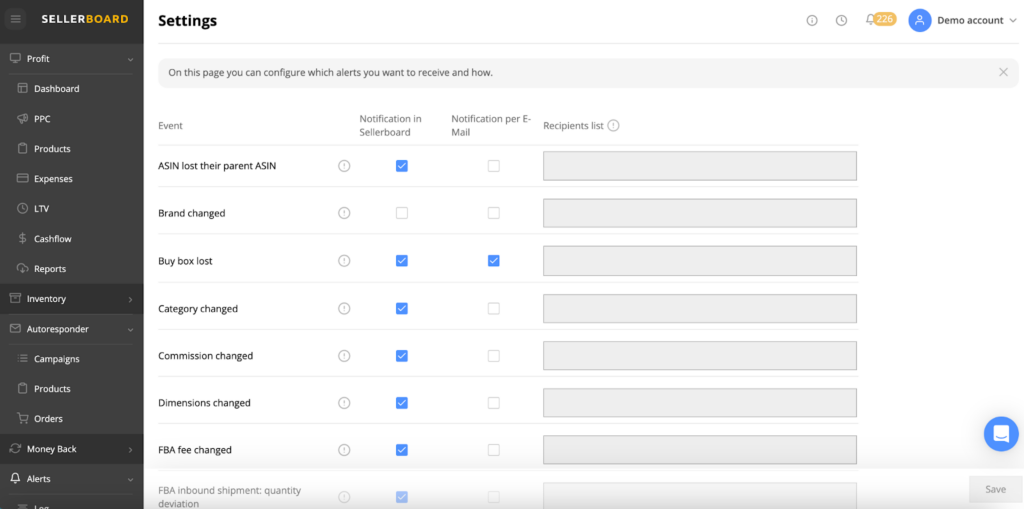Disable Sellerboard notification for Buy box lost
Image resolution: width=1024 pixels, height=509 pixels.
coord(402,261)
